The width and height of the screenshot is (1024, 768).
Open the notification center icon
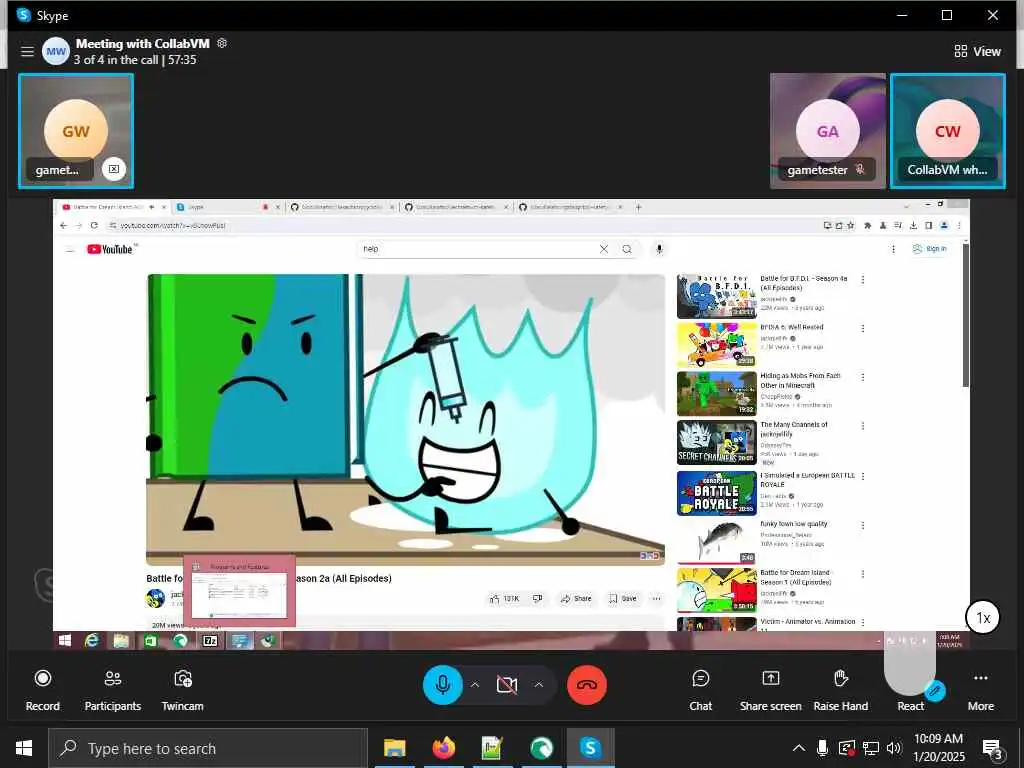point(993,750)
